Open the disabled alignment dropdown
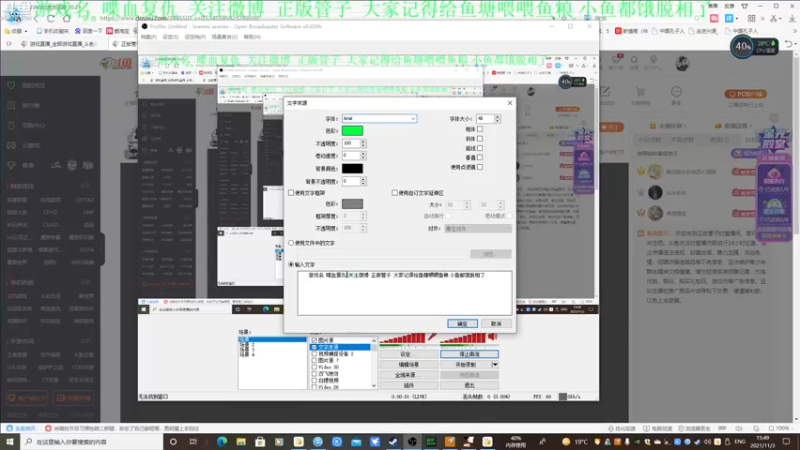This screenshot has height=450, width=800. (x=478, y=229)
